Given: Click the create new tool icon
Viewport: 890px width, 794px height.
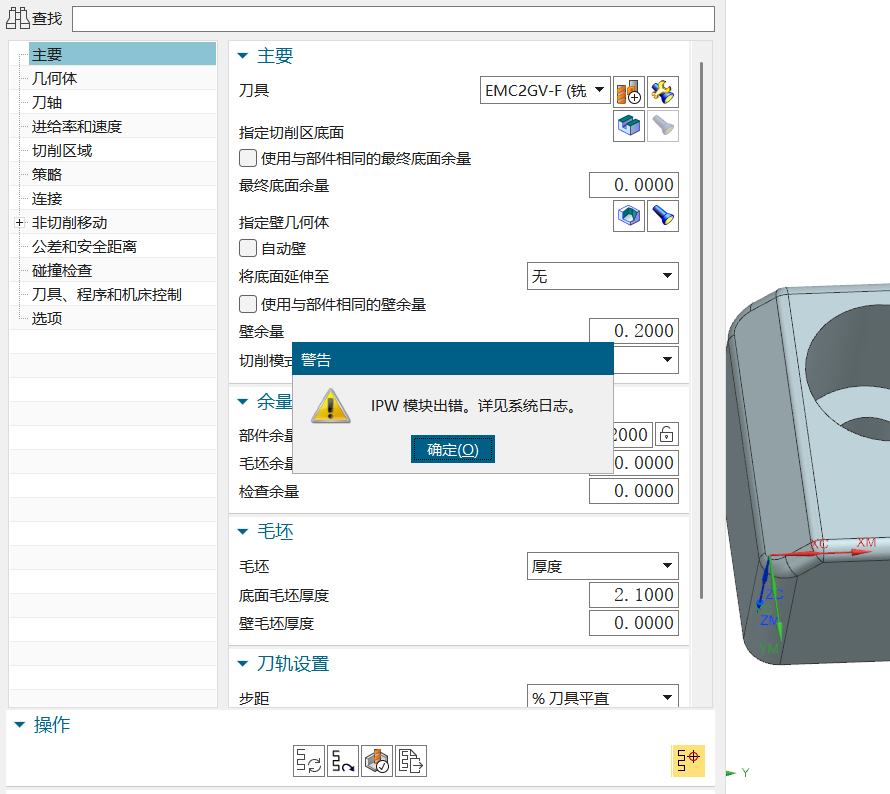Looking at the screenshot, I should 629,92.
